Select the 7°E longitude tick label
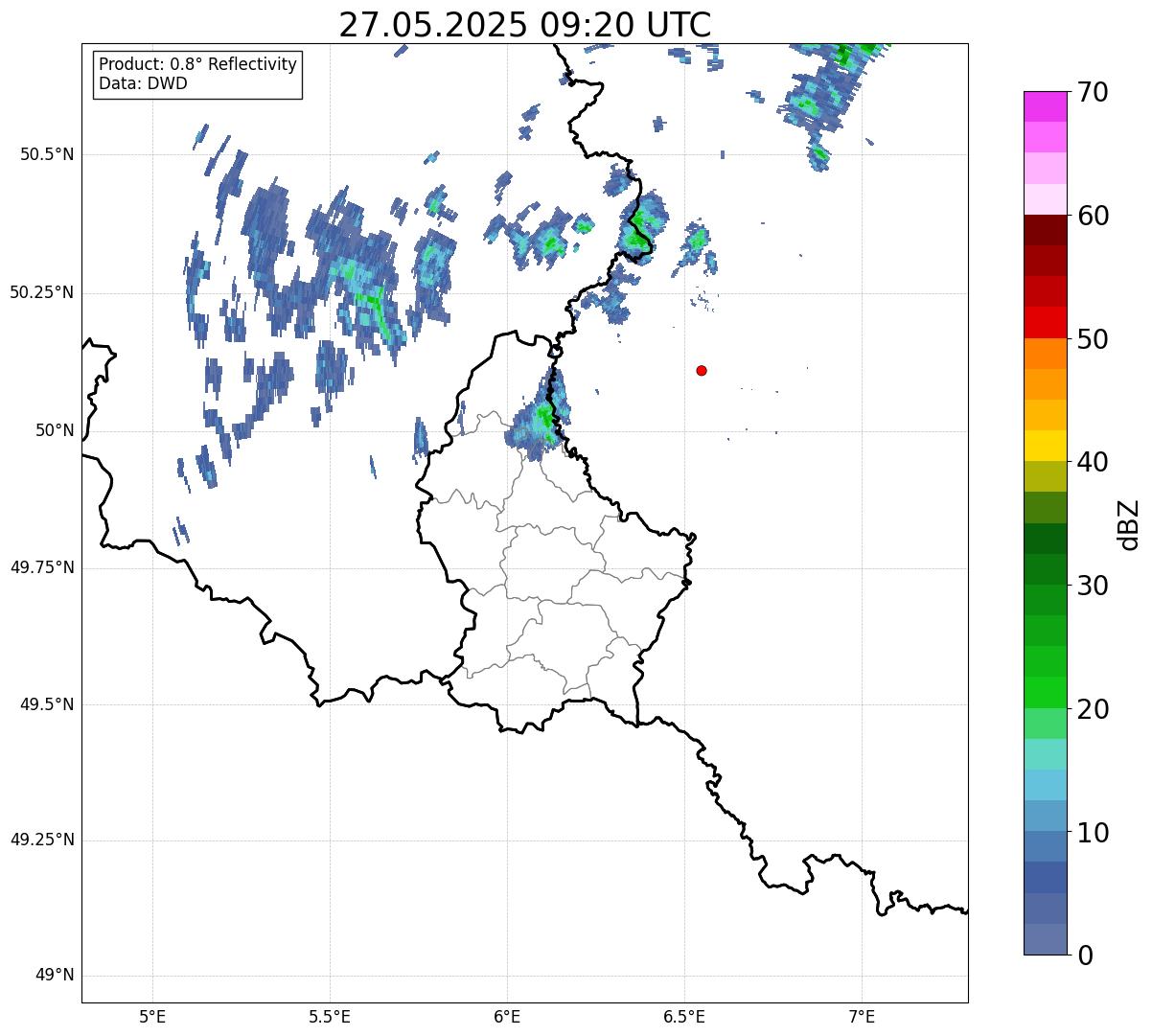The width and height of the screenshot is (1152, 1036). tap(862, 1016)
